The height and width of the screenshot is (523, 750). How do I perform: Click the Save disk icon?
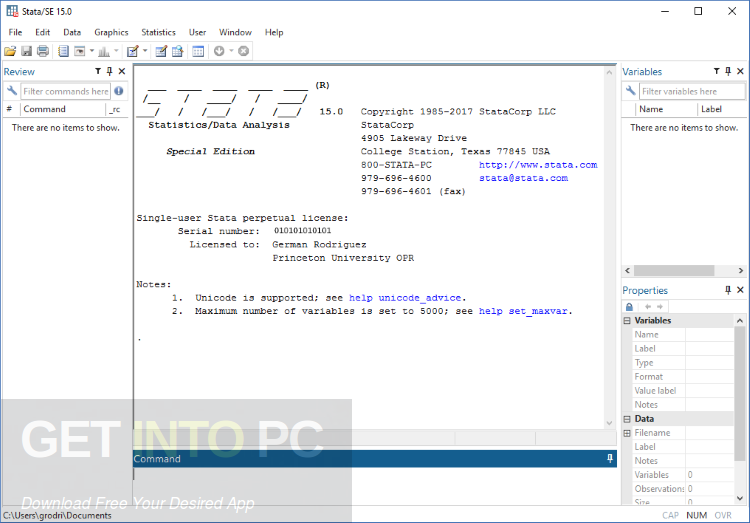26,51
